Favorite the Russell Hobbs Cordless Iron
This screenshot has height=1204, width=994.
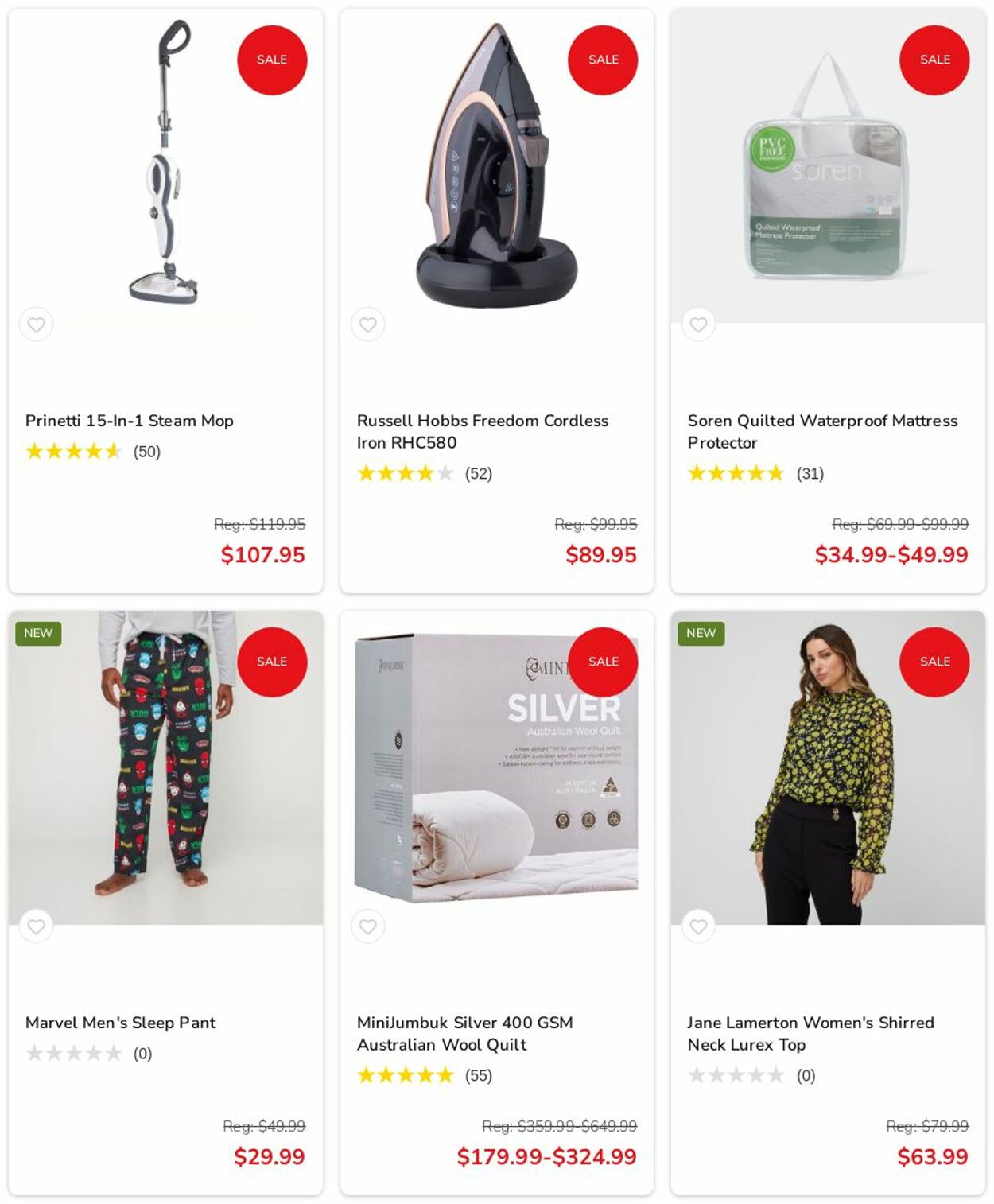click(367, 324)
